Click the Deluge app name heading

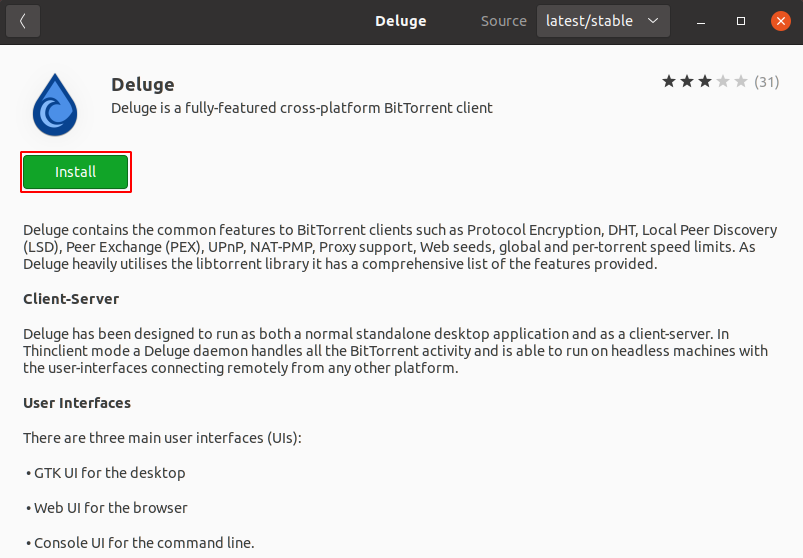tap(143, 84)
